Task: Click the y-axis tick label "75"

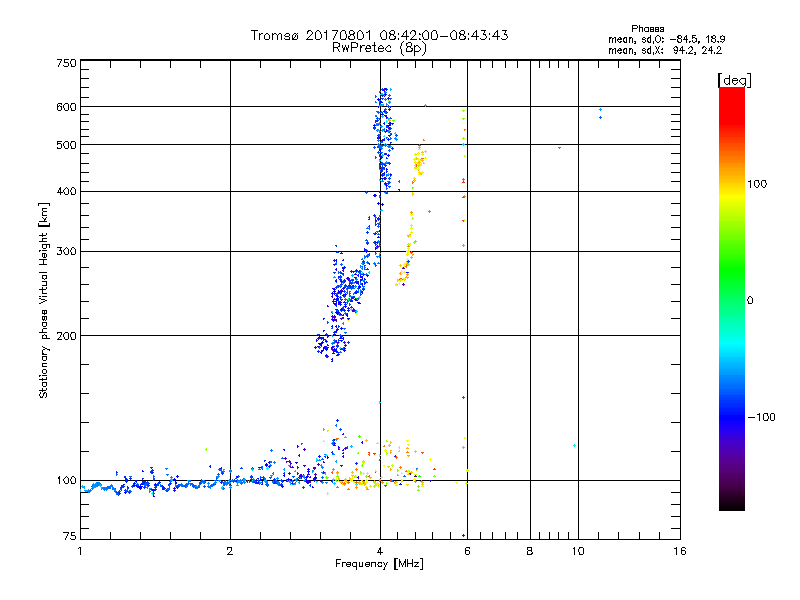Action: click(x=70, y=536)
